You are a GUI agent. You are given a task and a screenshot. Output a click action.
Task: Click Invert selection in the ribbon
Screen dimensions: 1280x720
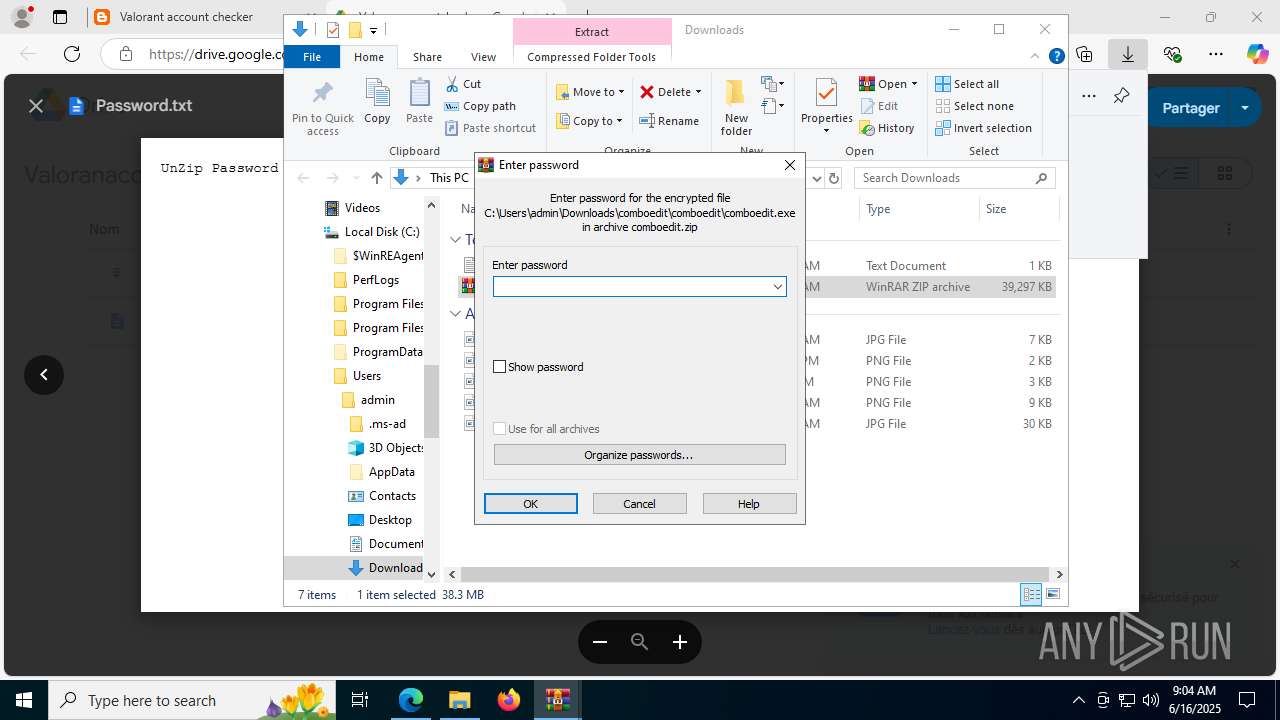983,128
